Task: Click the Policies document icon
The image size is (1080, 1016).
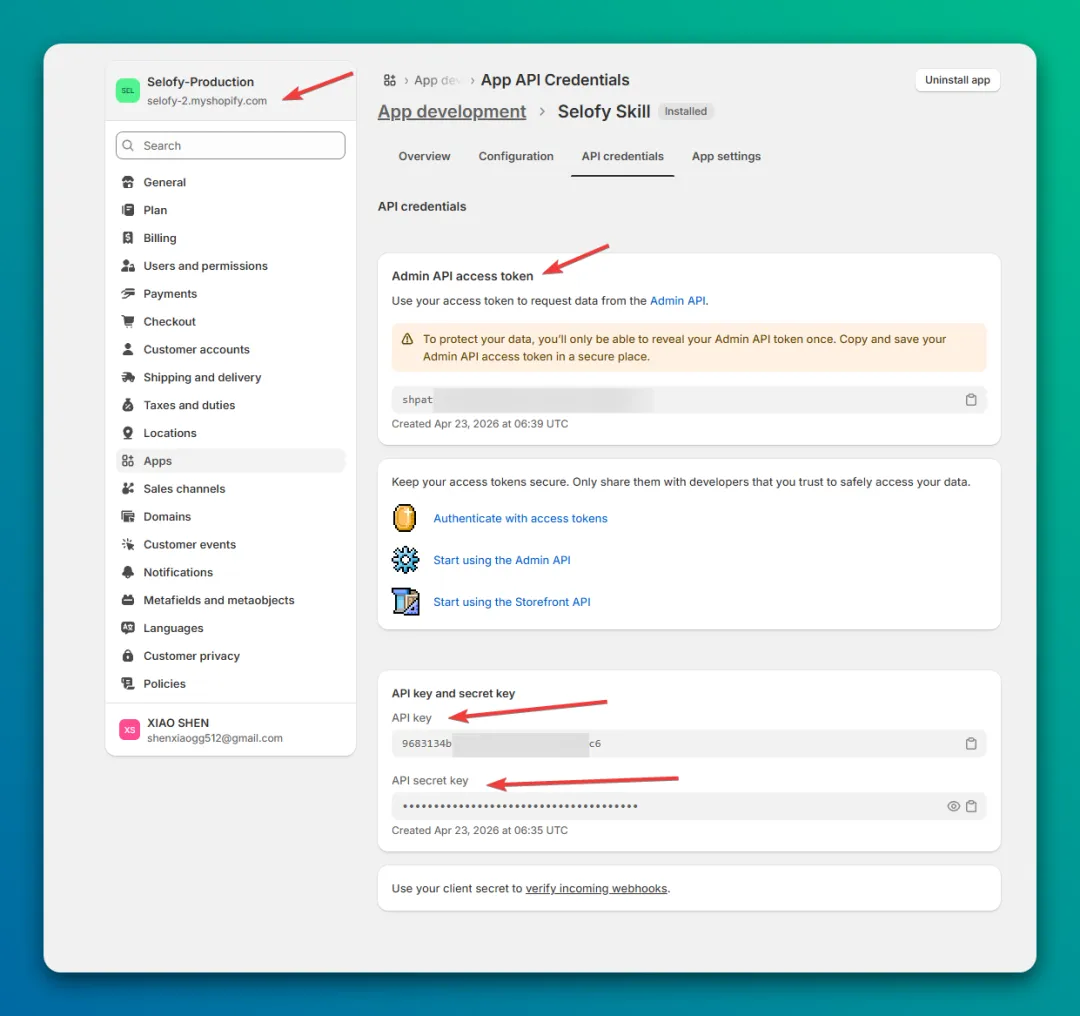Action: pos(127,683)
